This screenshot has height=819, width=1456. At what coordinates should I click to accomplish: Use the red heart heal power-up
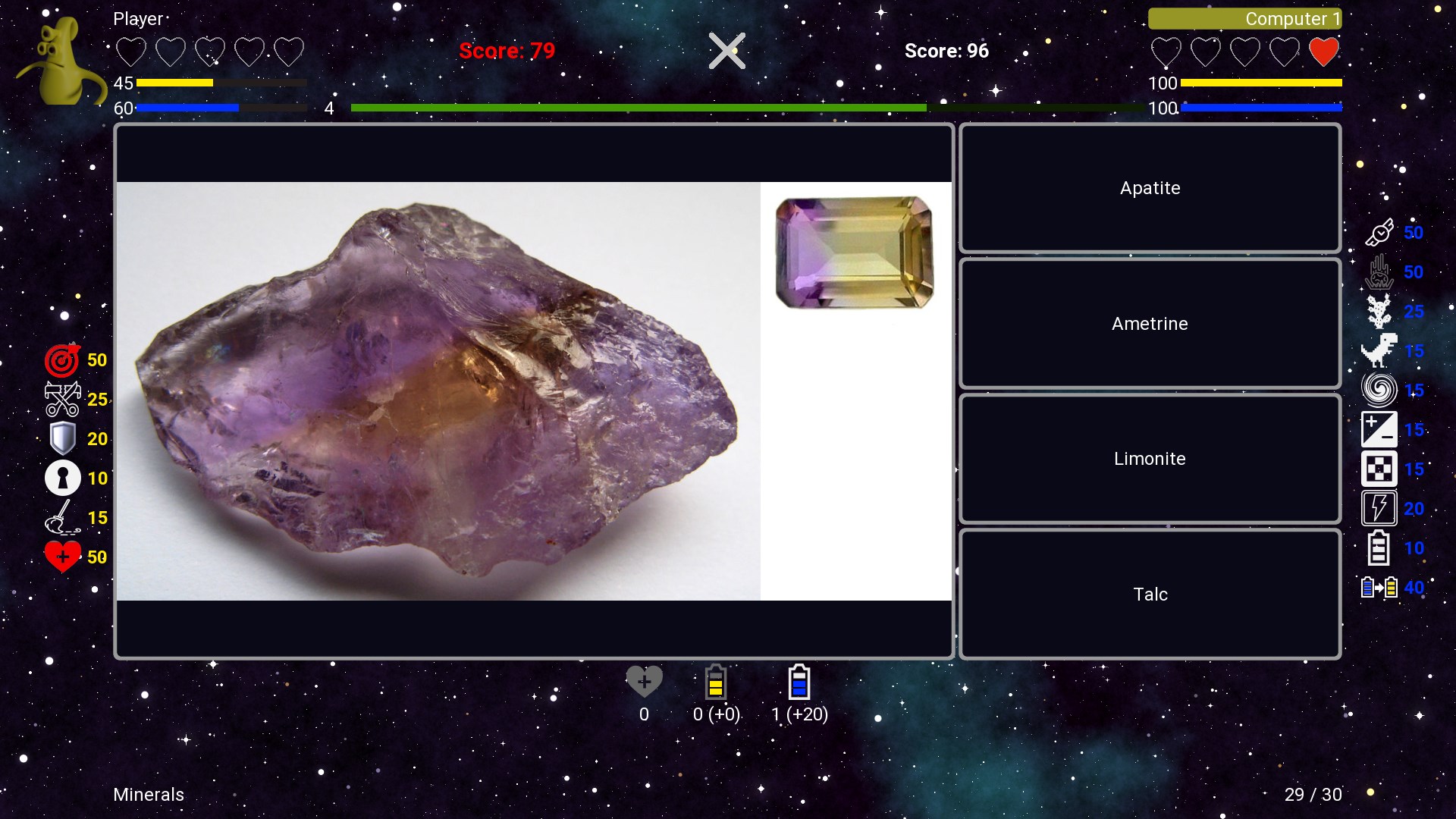tap(62, 557)
